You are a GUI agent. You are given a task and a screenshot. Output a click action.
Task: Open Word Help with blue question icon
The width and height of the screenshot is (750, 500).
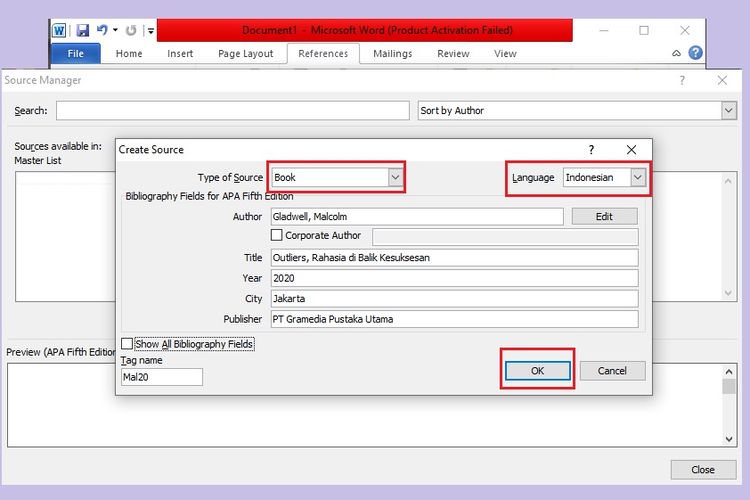(x=695, y=52)
